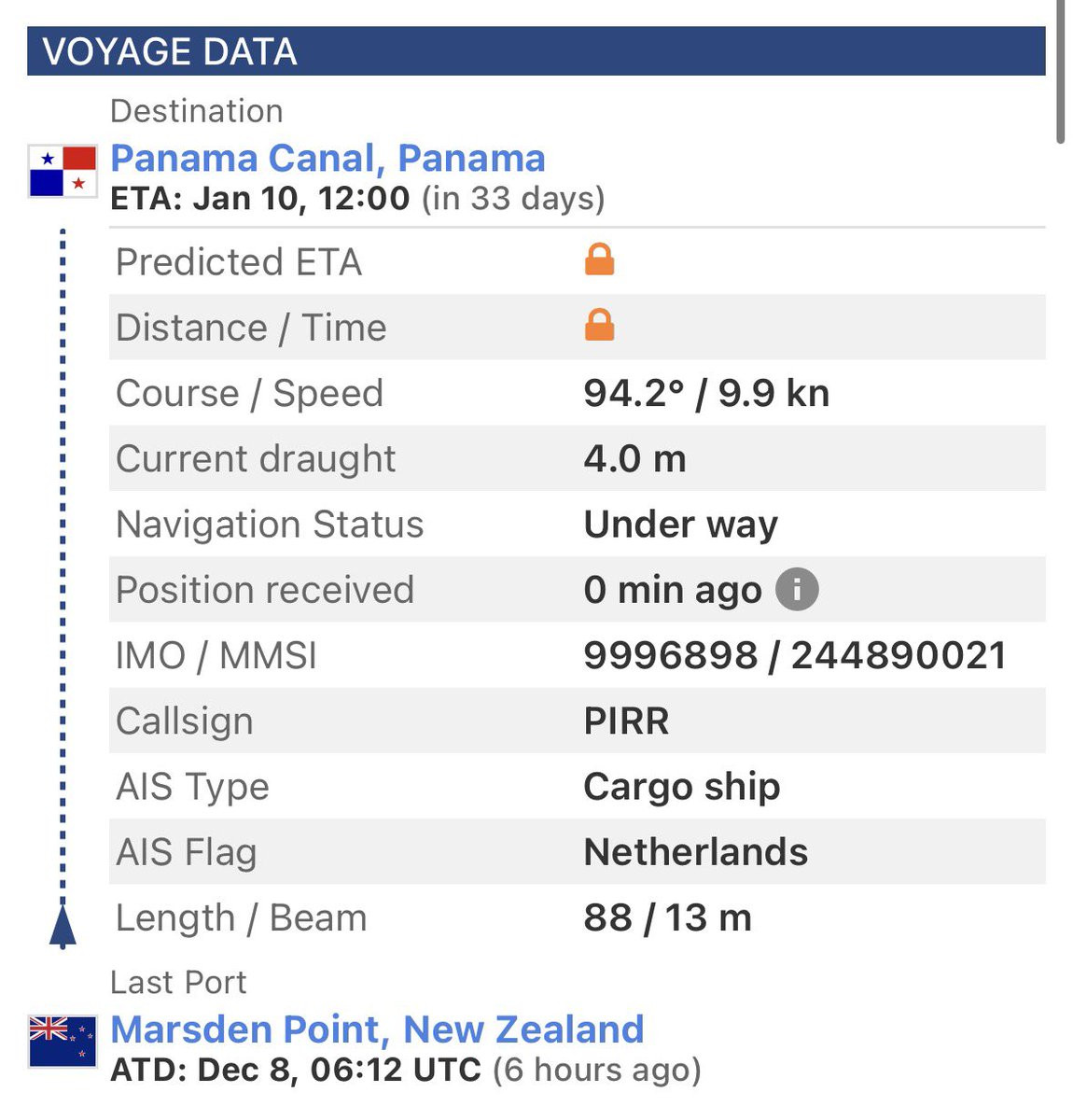Click the ATD Dec 8 06:12 UTC text

click(x=296, y=1070)
